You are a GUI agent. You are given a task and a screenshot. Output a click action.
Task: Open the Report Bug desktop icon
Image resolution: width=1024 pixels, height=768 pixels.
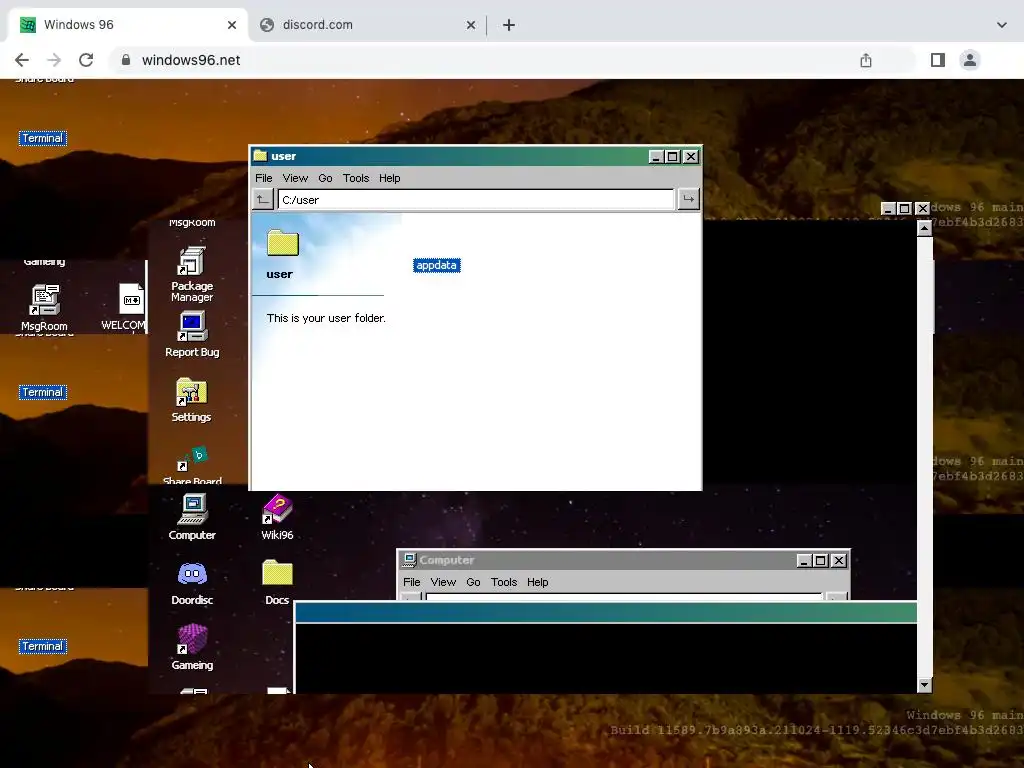(x=191, y=334)
